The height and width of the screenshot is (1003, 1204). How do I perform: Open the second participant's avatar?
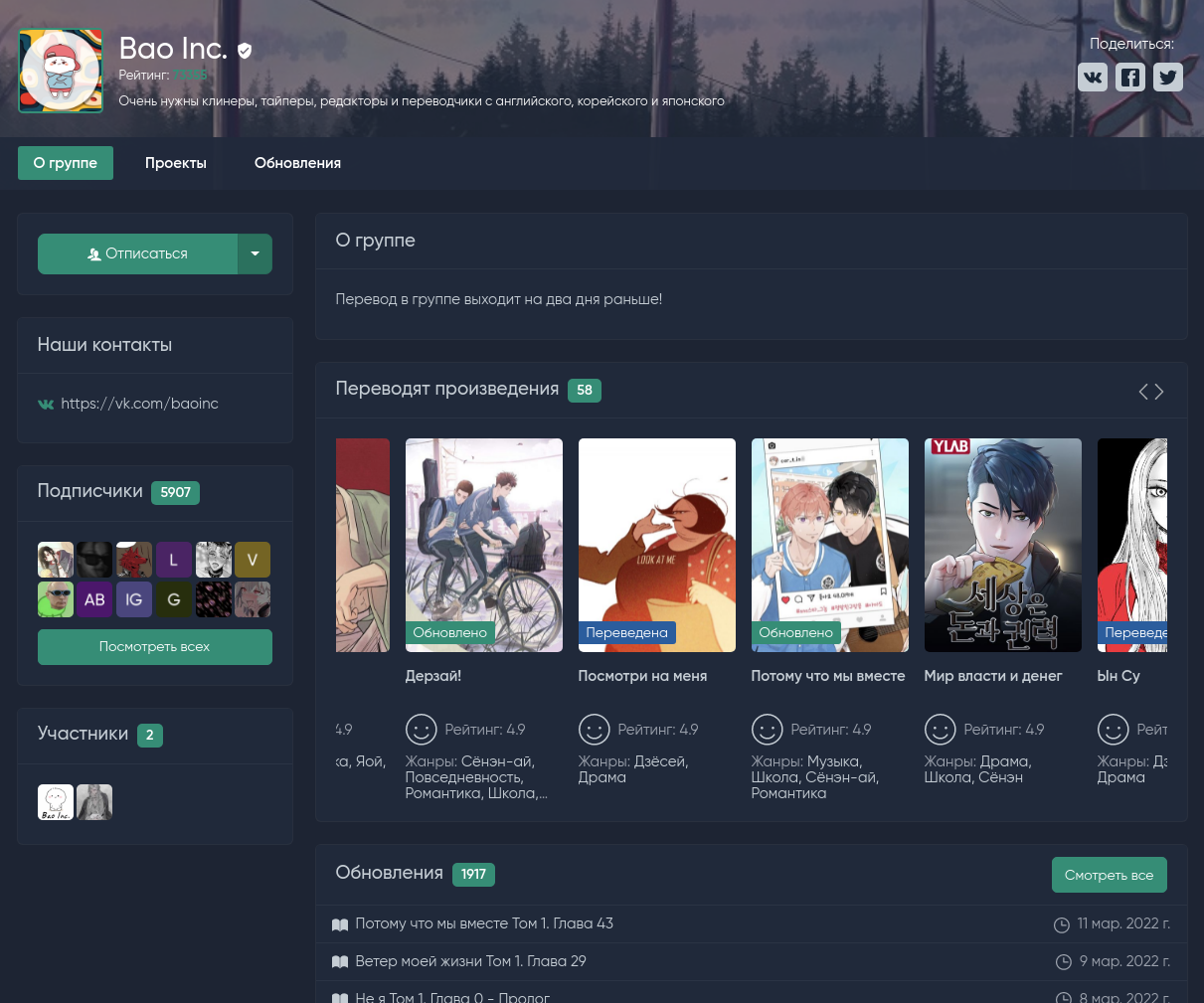point(94,802)
